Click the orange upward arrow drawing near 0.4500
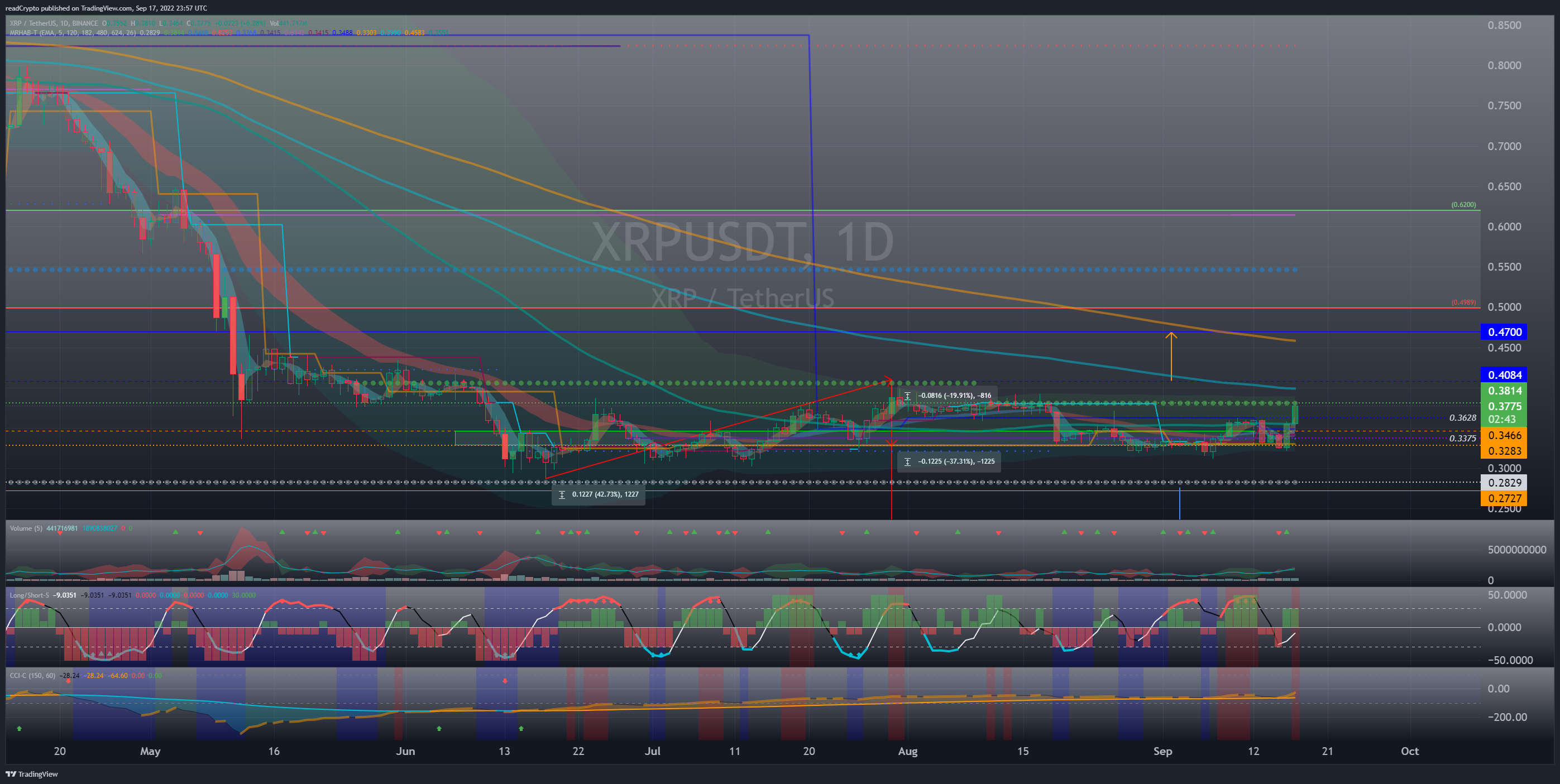1560x784 pixels. tap(1171, 356)
